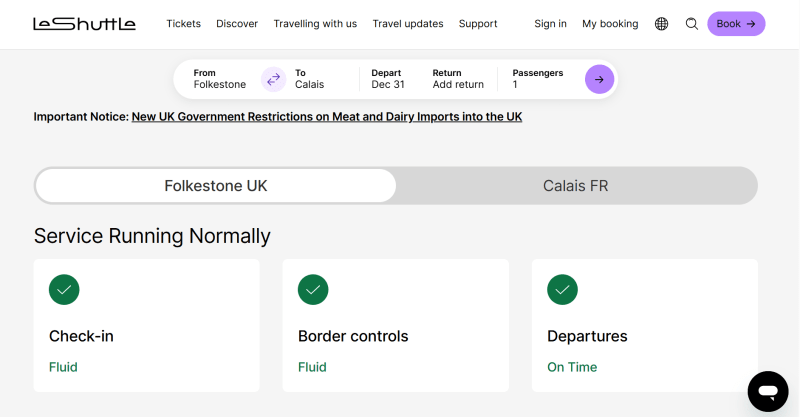Select the Depart date field
Viewport: 800px width, 417px height.
[388, 79]
